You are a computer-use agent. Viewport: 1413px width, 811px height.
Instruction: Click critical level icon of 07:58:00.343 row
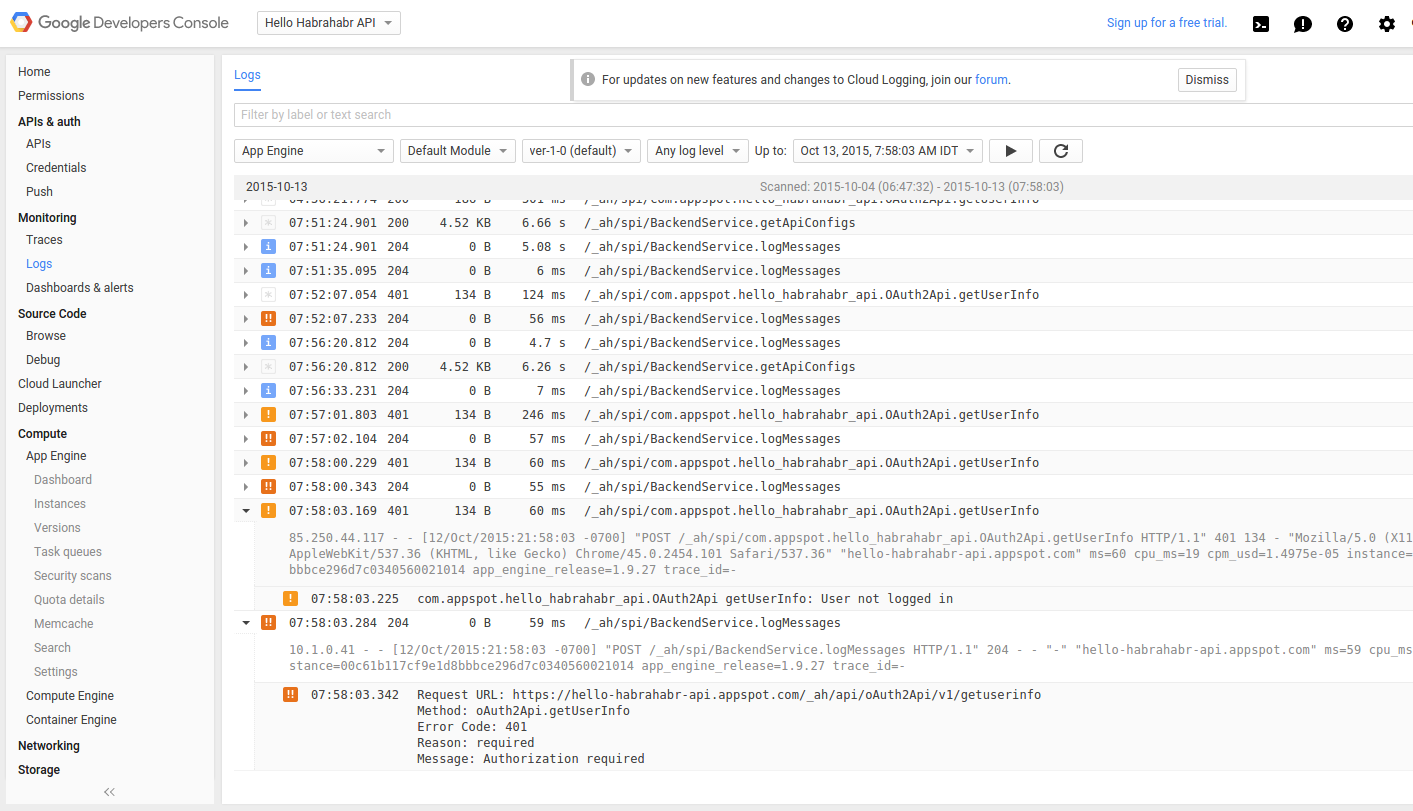(x=268, y=487)
